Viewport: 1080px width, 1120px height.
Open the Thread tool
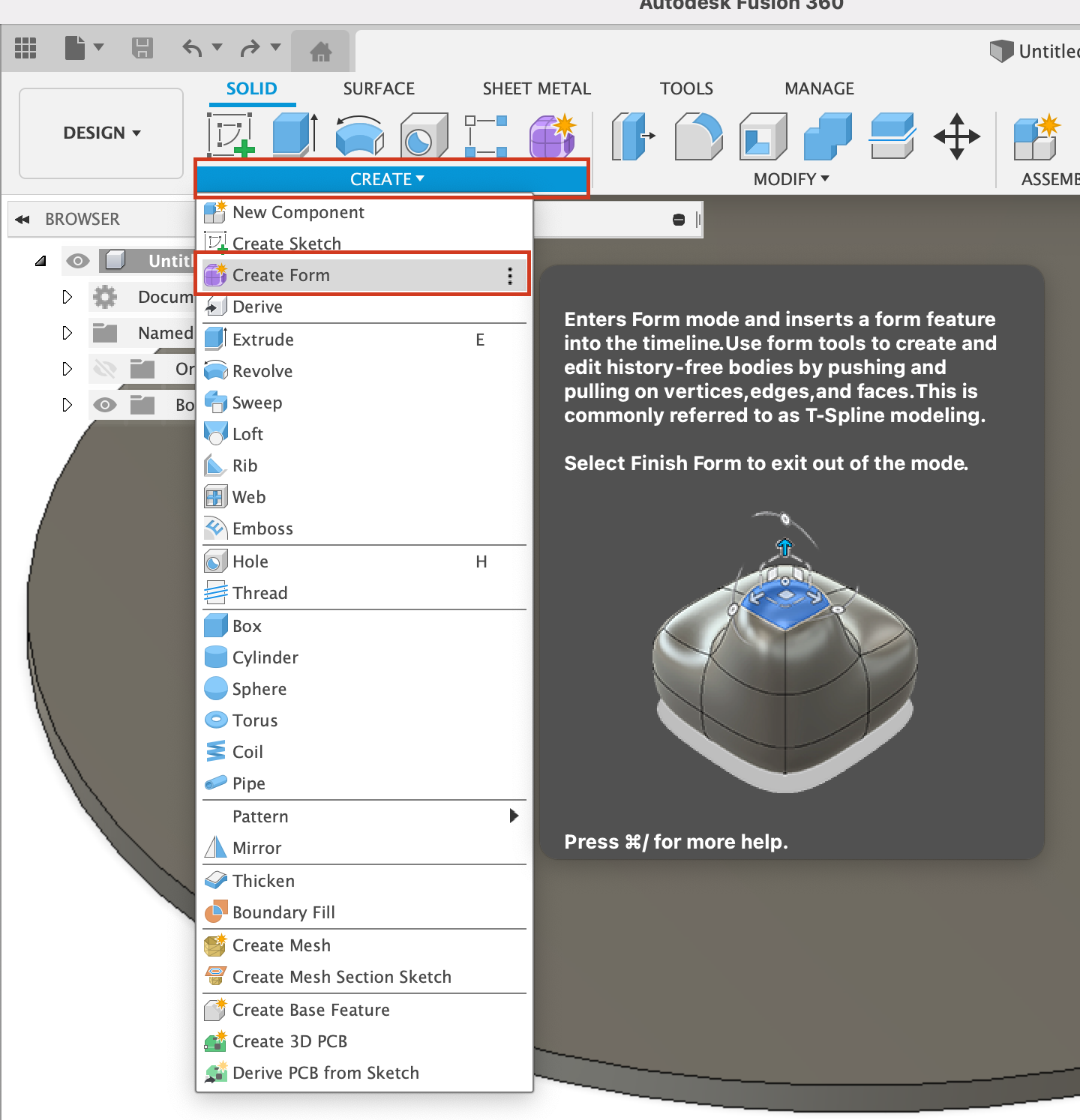tap(259, 592)
